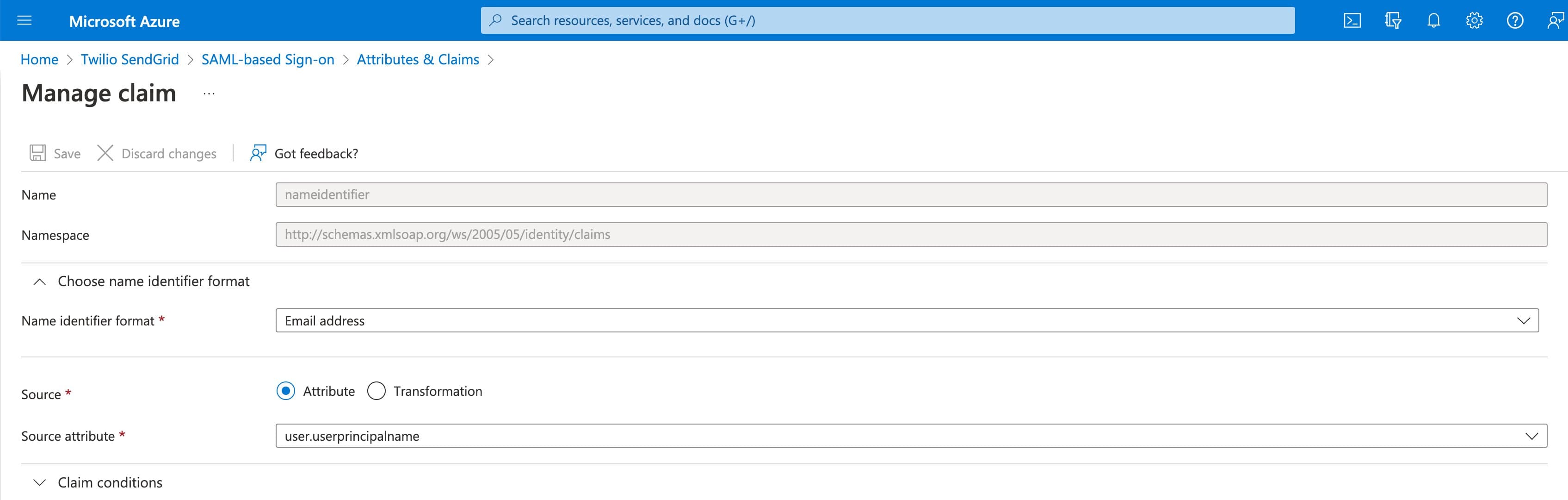Open the Name identifier format dropdown
Screen dimensions: 1568x500
pyautogui.click(x=1524, y=320)
